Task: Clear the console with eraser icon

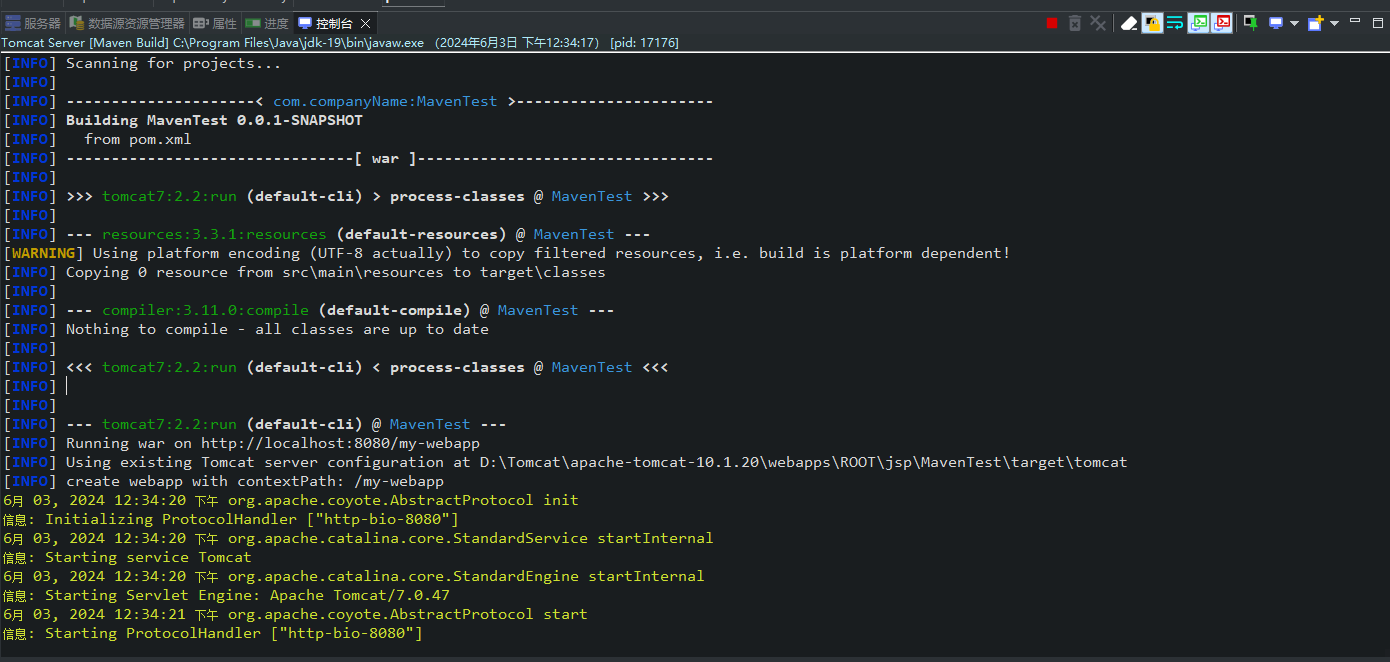Action: (1129, 23)
